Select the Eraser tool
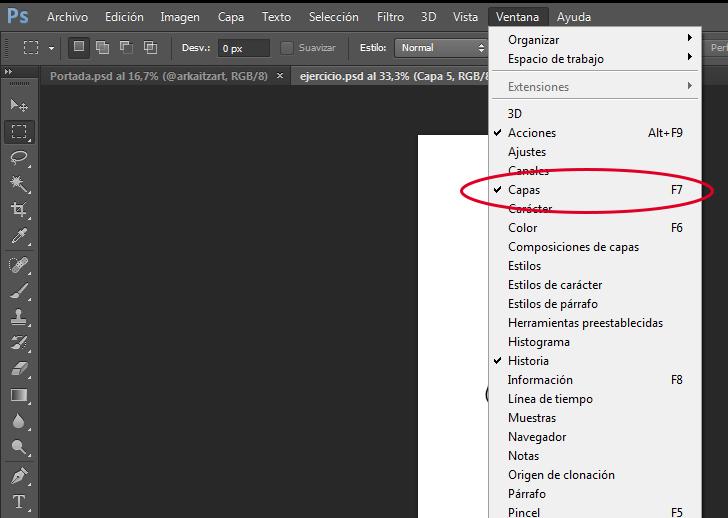The height and width of the screenshot is (518, 728). (19, 369)
